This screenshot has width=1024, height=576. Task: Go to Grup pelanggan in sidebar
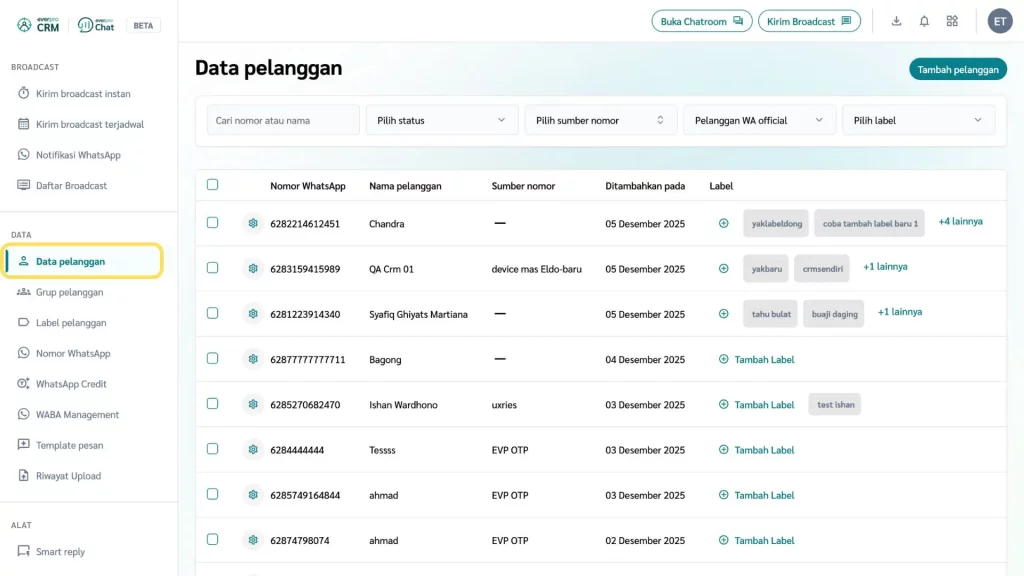pyautogui.click(x=69, y=292)
